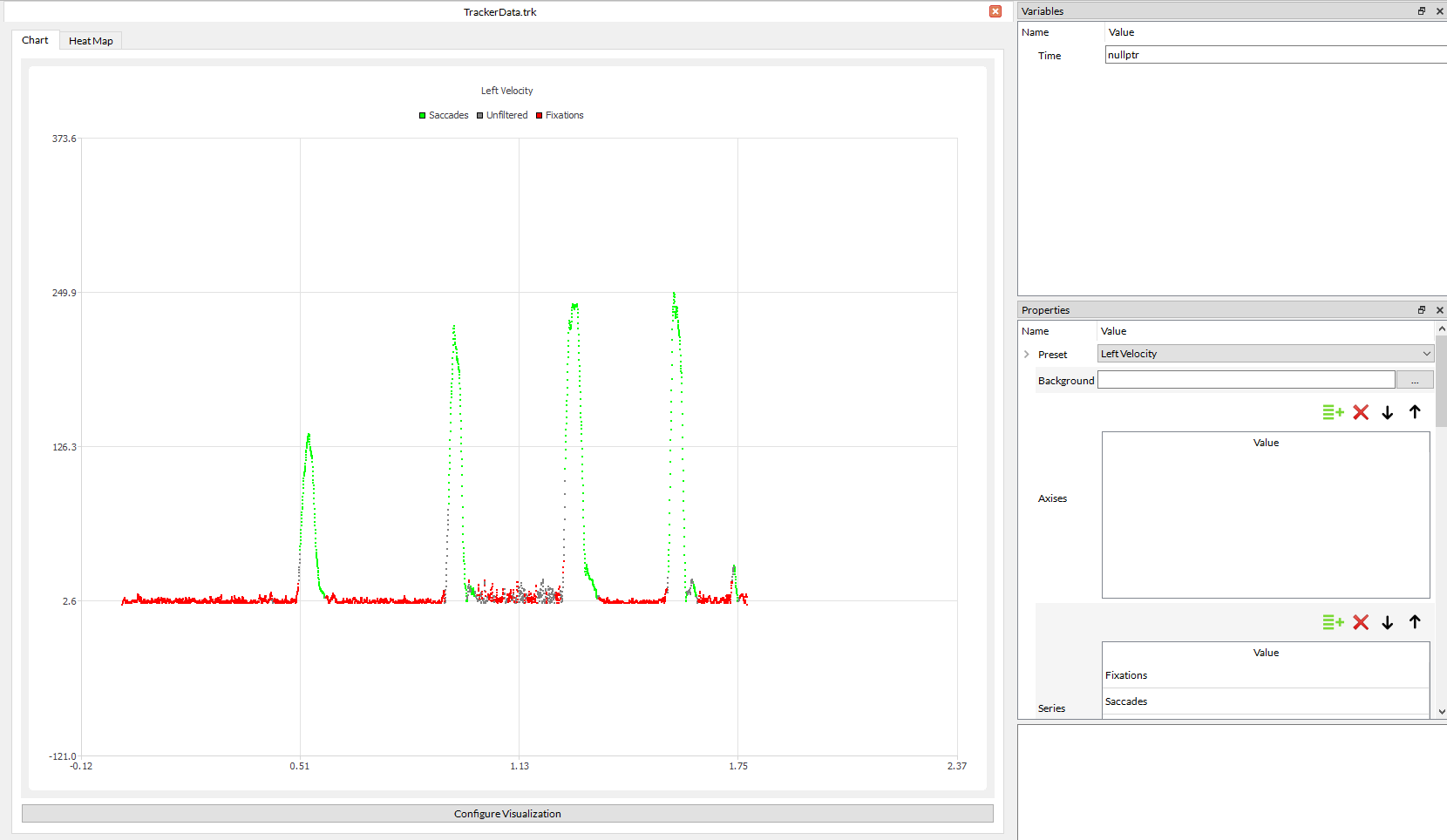Select the Chart tab
Image resolution: width=1447 pixels, height=840 pixels.
pos(35,40)
